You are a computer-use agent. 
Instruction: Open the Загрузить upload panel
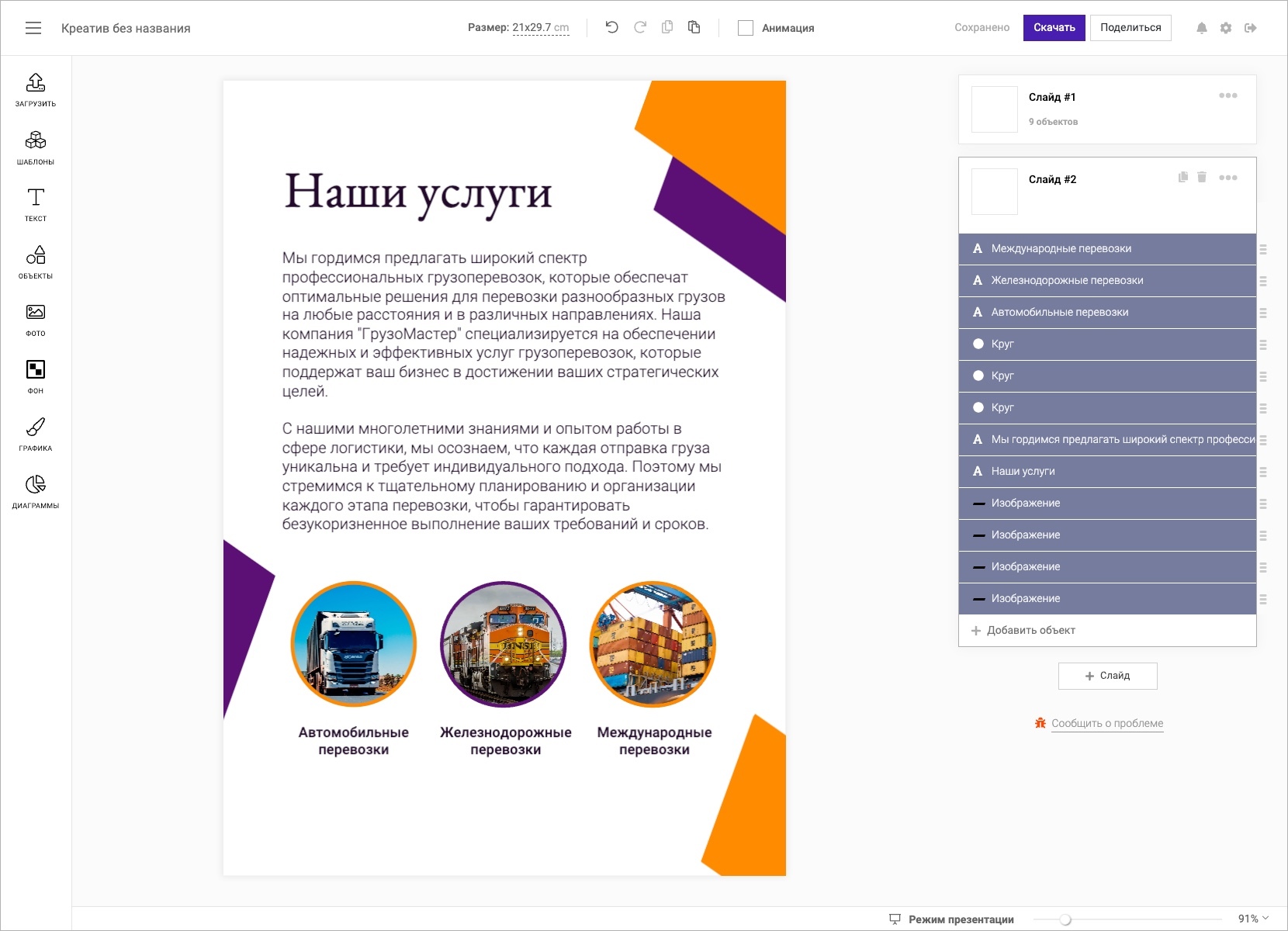coord(36,89)
